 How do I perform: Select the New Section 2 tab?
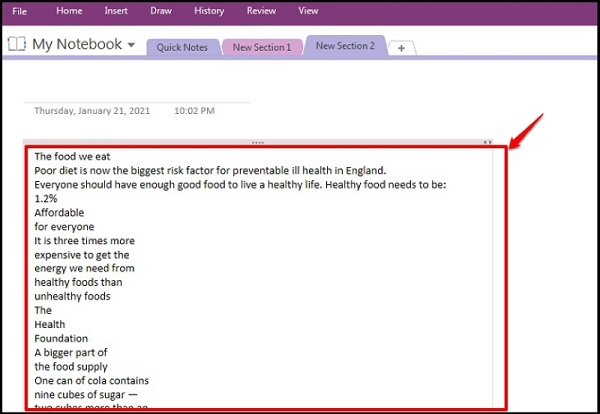coord(345,46)
